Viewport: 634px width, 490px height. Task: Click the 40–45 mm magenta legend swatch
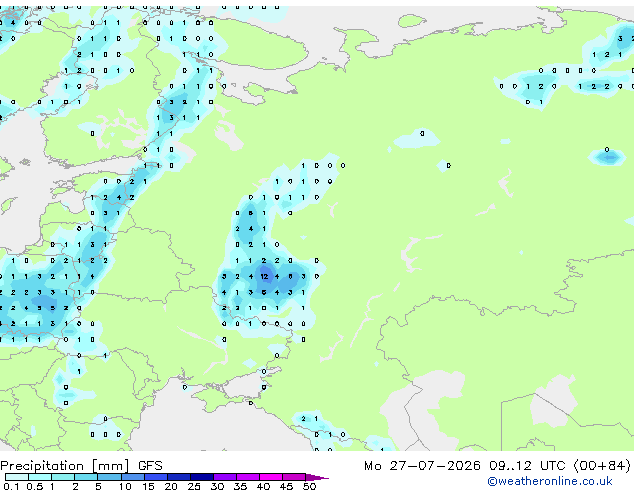pos(271,477)
